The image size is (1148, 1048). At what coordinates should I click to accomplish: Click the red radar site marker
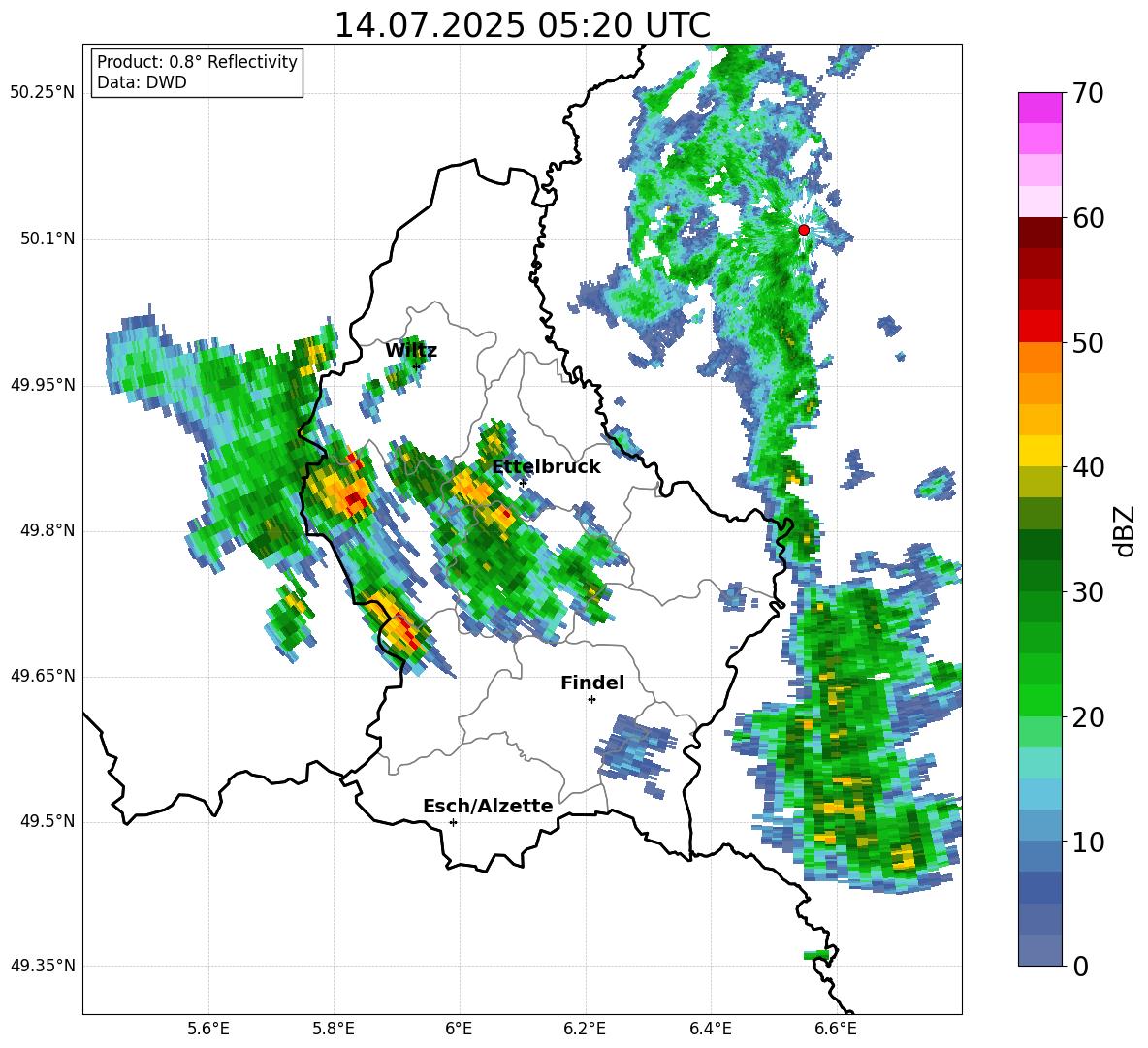804,230
